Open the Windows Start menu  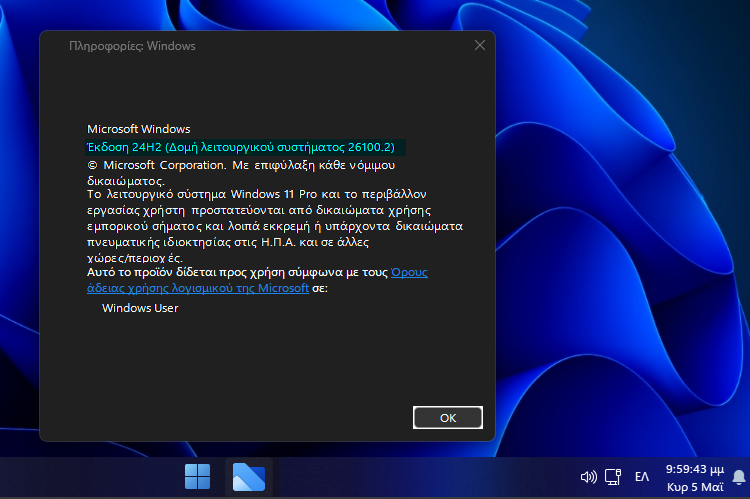[197, 477]
